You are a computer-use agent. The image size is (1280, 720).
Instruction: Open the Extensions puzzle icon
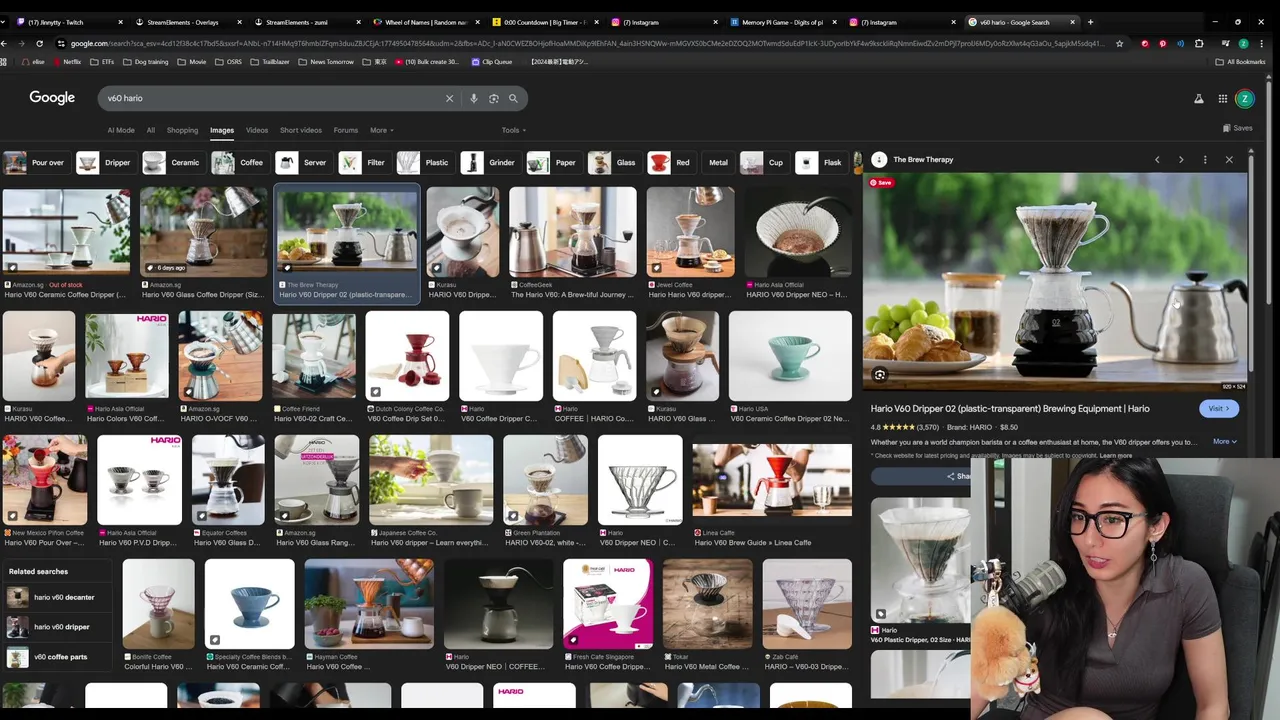click(x=1199, y=43)
